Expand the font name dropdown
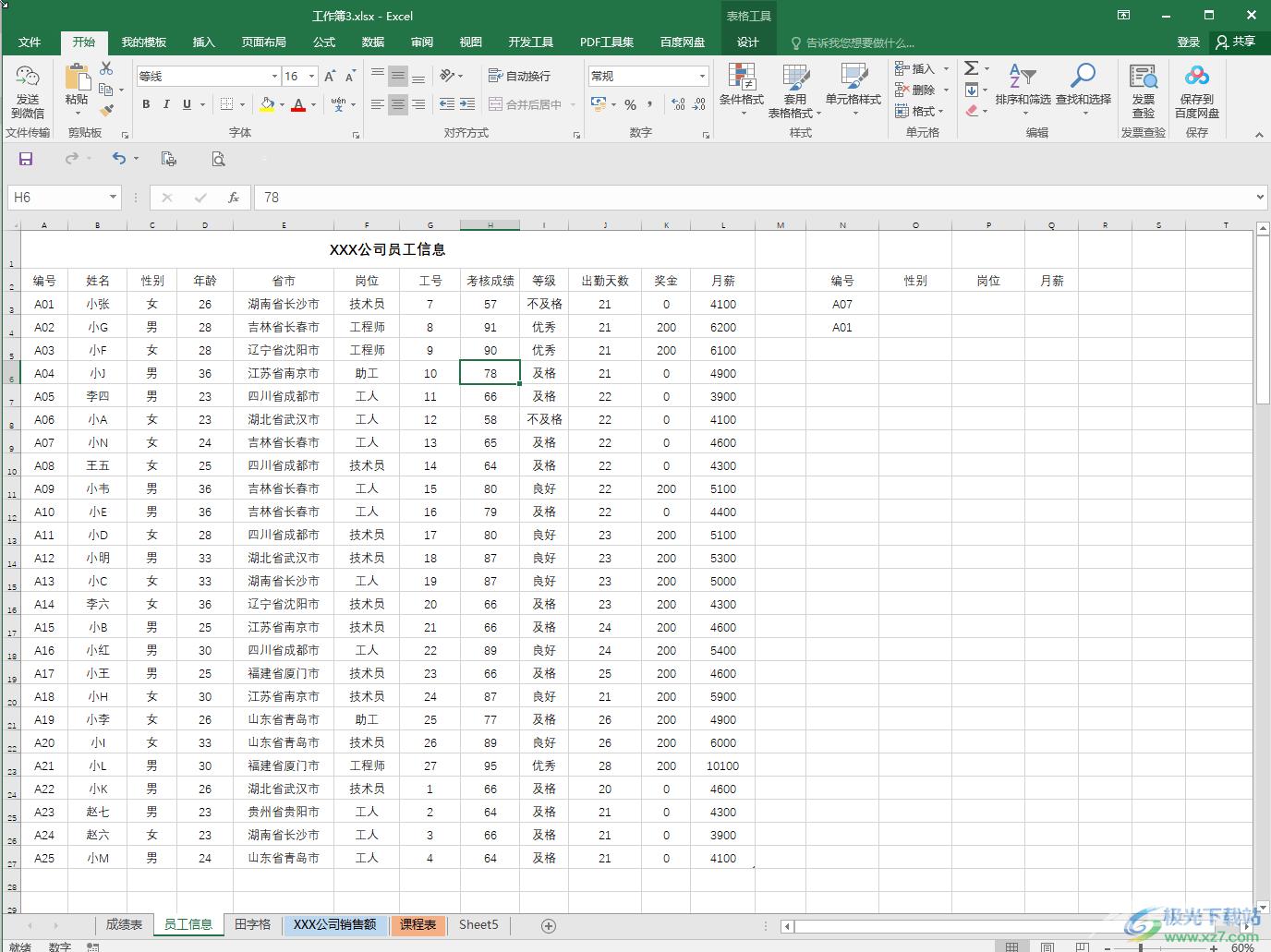The width and height of the screenshot is (1271, 952). pyautogui.click(x=274, y=76)
